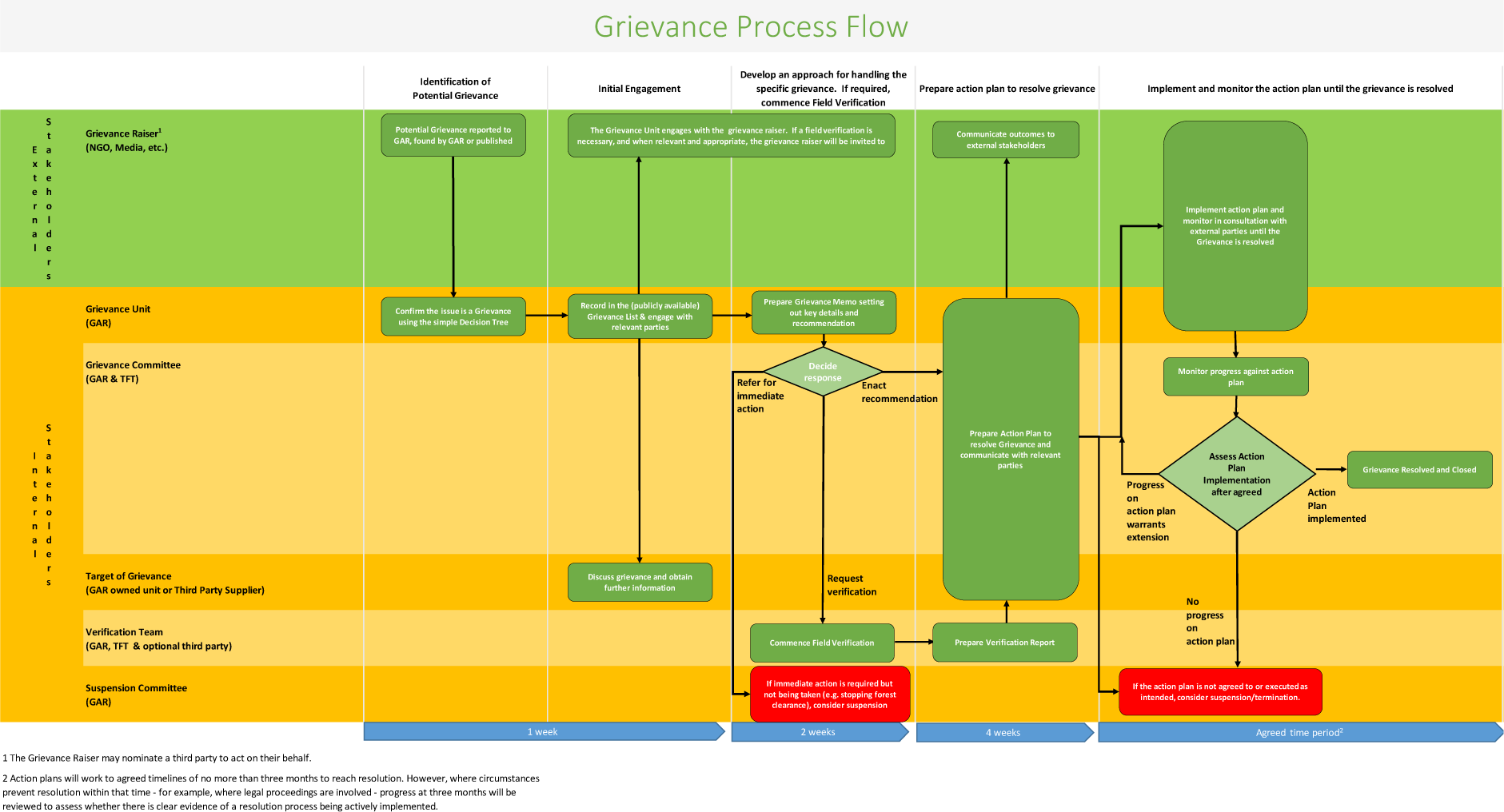This screenshot has width=1504, height=812.
Task: Select footnote 1 about Grievance Raiser third party
Action: coord(158,758)
